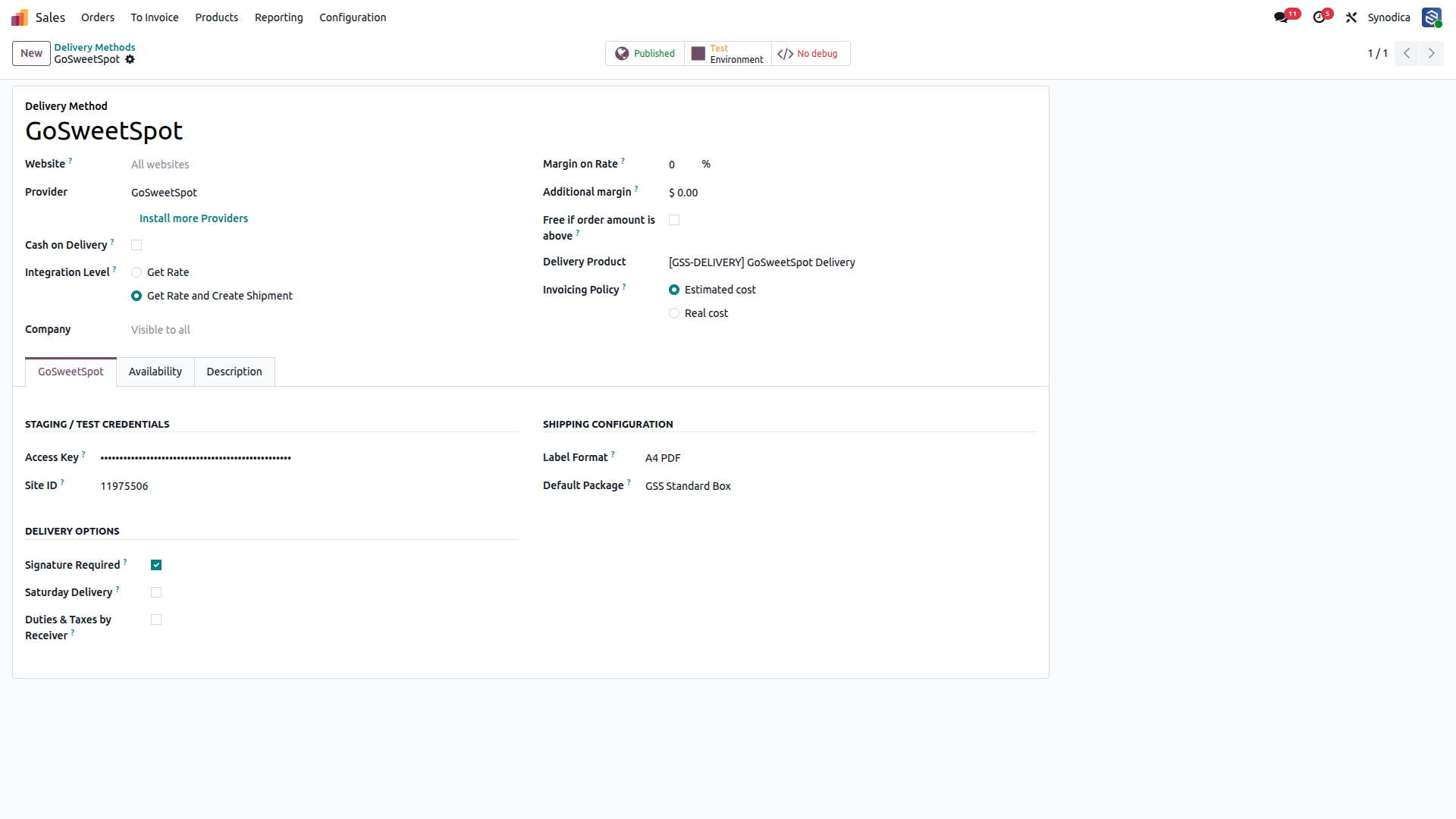
Task: Go to previous record arrow
Action: click(1407, 53)
